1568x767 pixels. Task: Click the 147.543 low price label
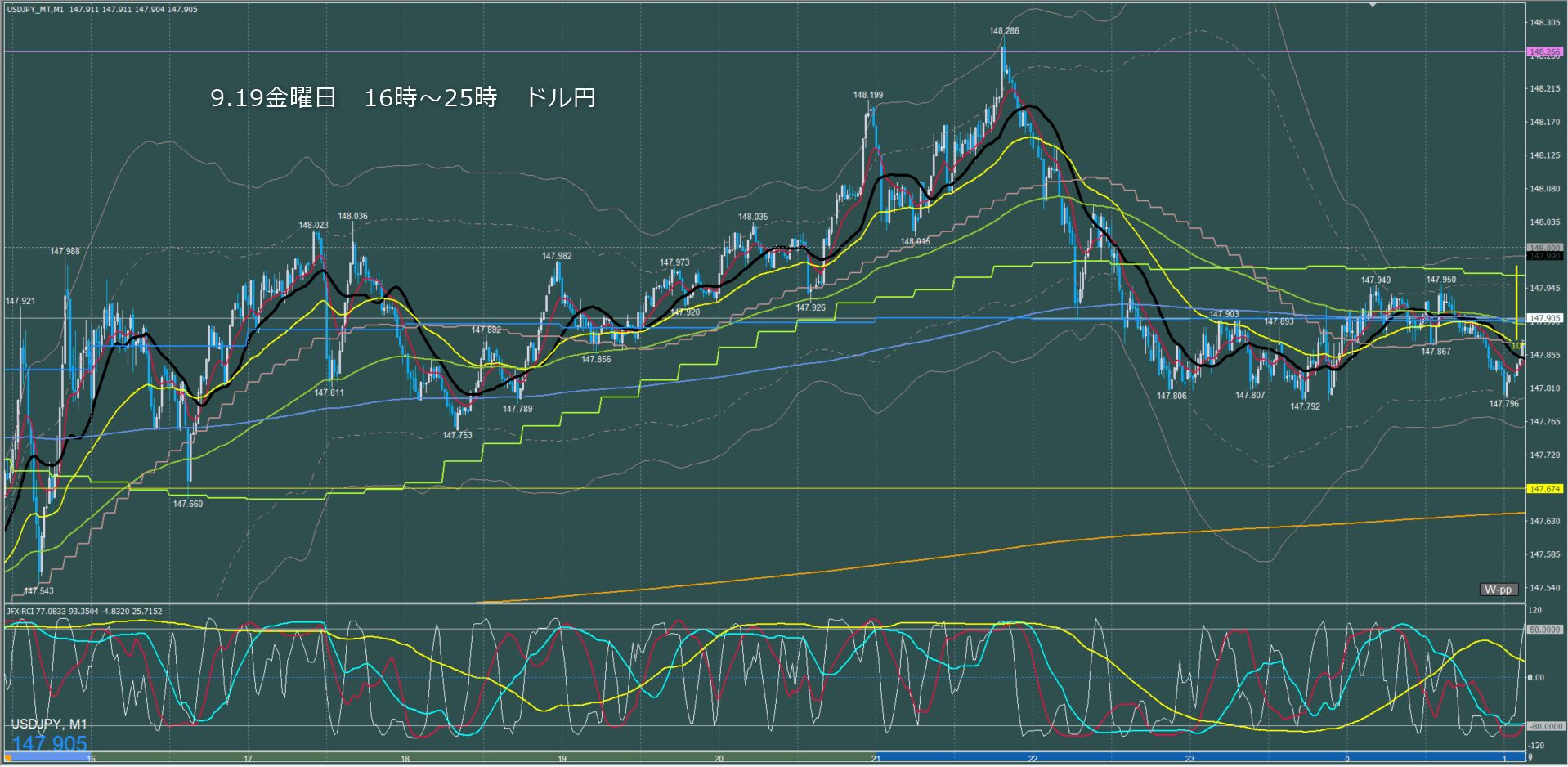pos(38,590)
